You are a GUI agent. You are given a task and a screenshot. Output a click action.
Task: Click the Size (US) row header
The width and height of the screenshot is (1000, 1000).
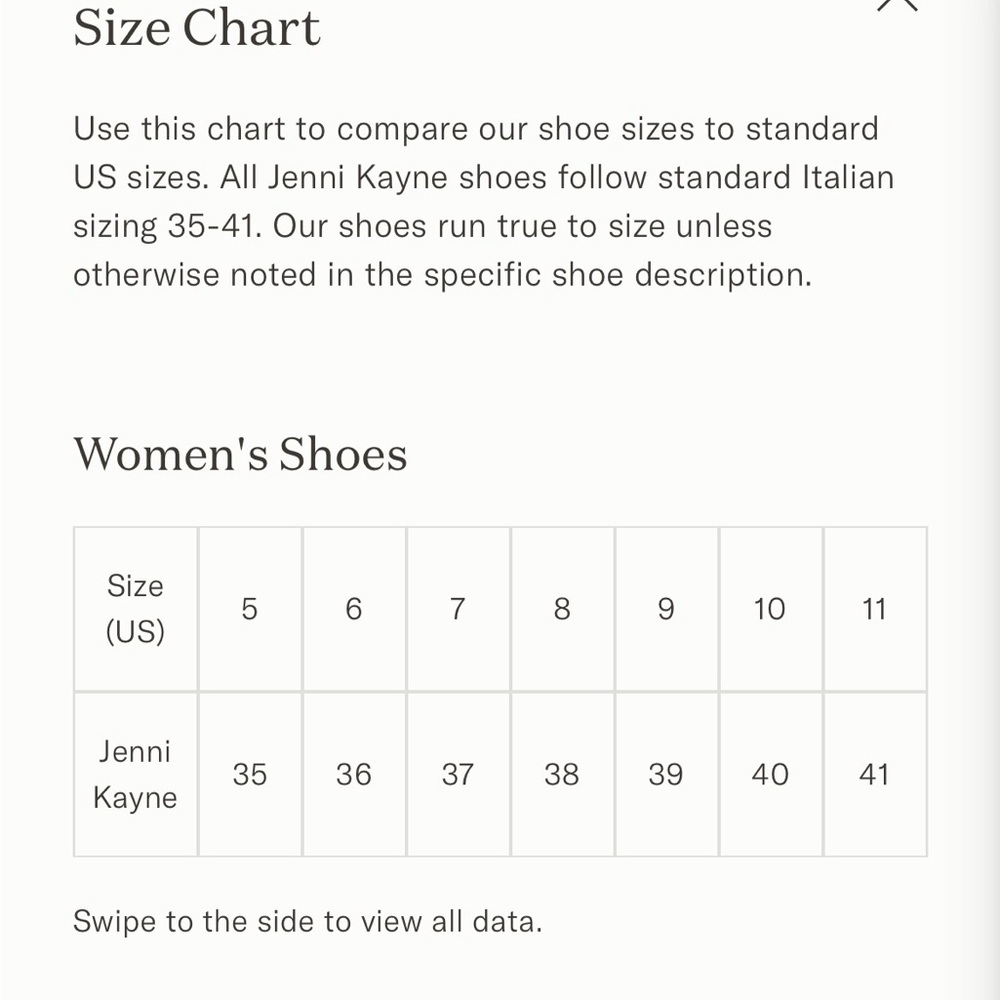135,609
